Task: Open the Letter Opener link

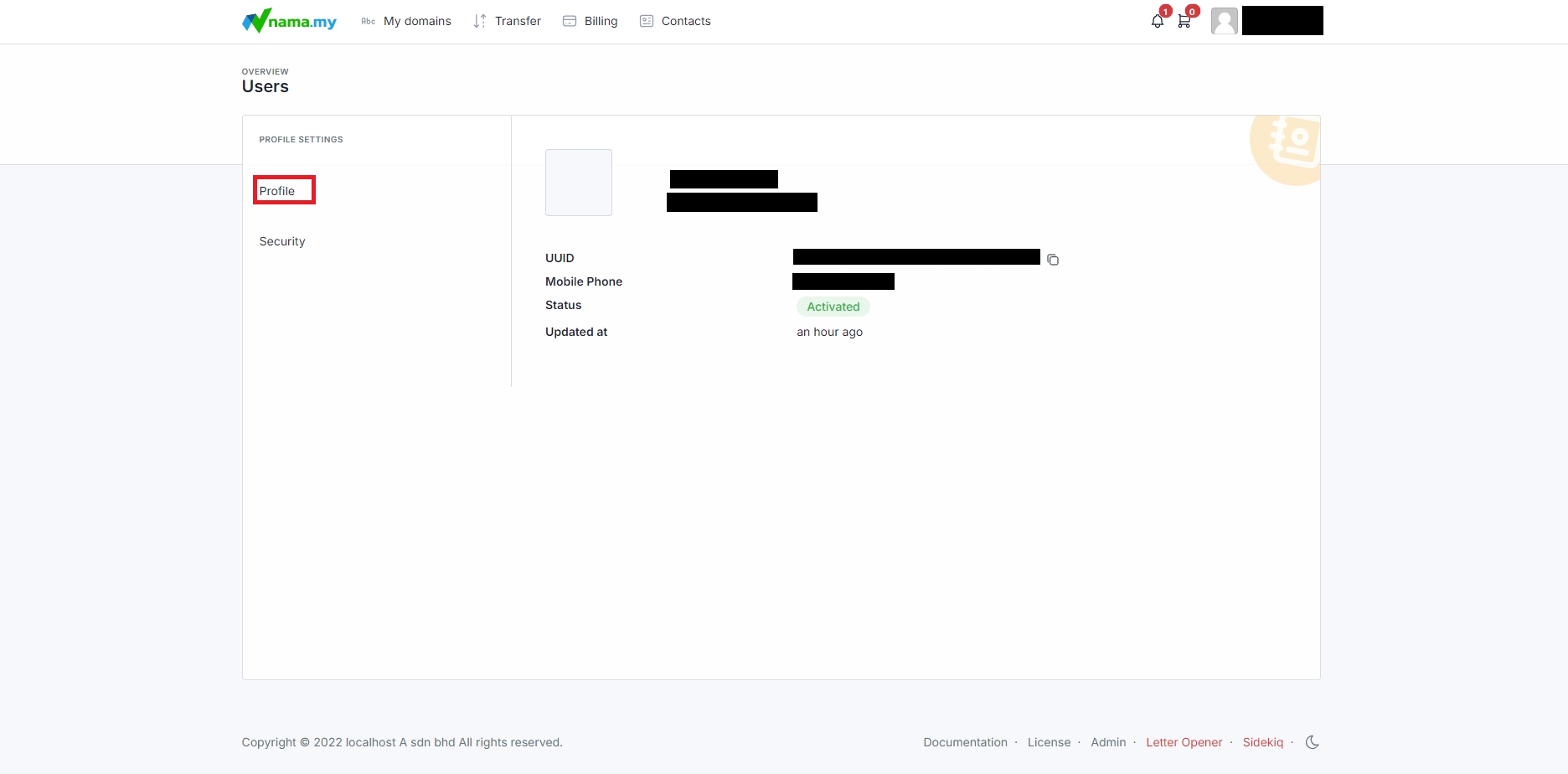Action: click(x=1184, y=742)
